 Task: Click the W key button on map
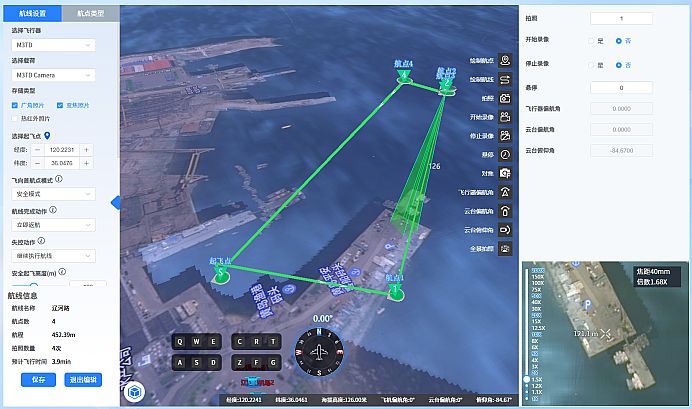[196, 341]
